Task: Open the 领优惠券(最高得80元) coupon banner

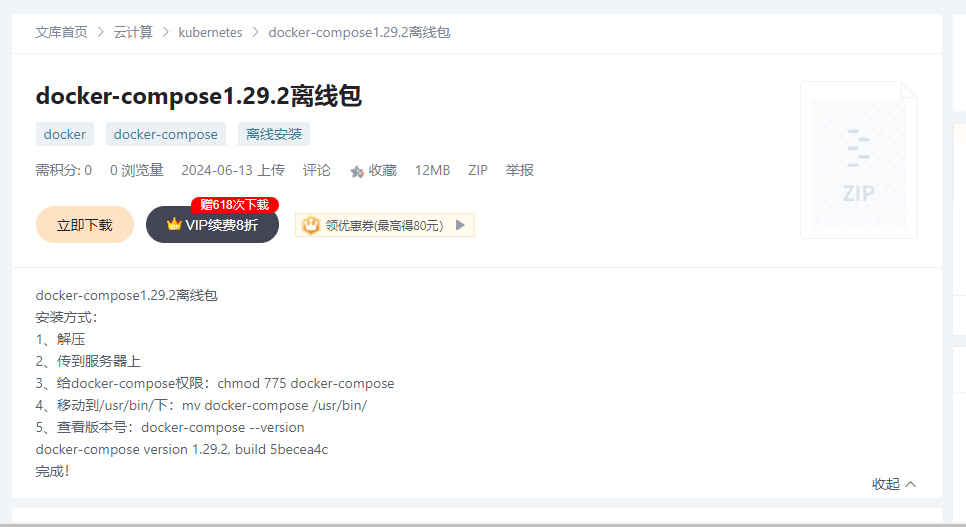Action: pos(385,225)
